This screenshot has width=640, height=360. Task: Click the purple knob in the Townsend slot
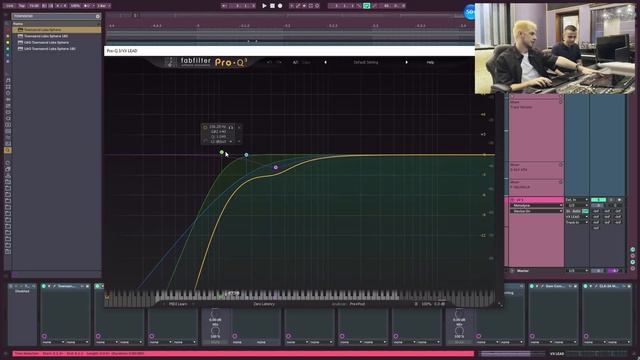click(44, 336)
